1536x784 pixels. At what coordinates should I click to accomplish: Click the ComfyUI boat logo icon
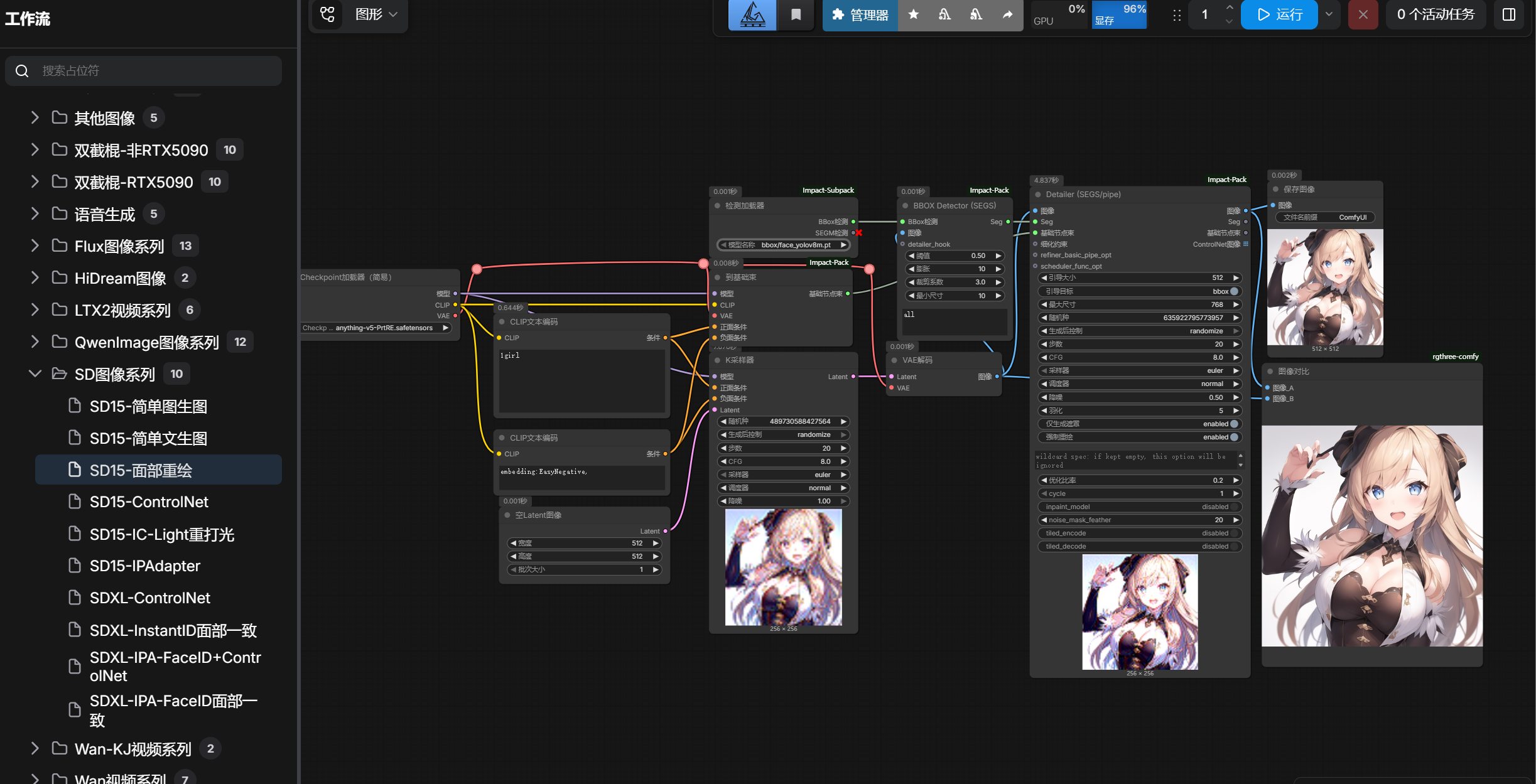click(752, 14)
